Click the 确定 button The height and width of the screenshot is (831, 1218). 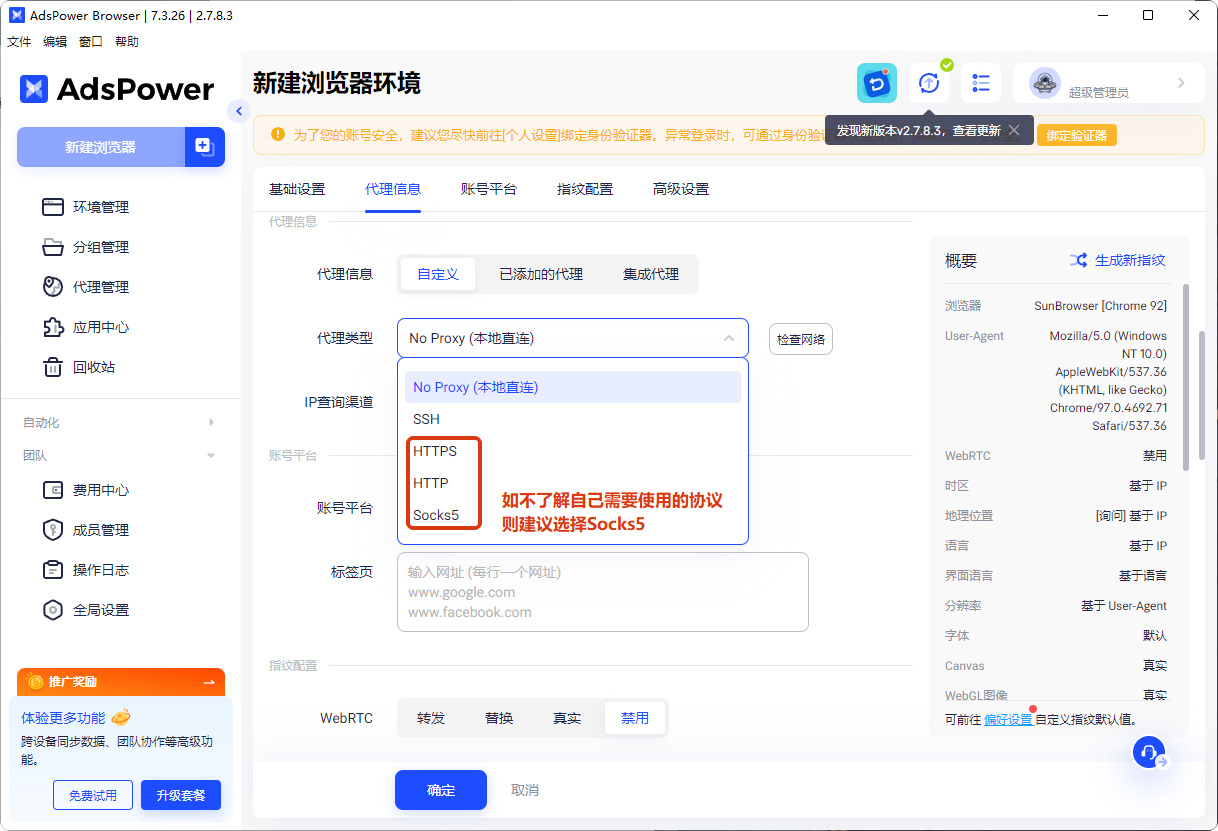click(x=440, y=790)
